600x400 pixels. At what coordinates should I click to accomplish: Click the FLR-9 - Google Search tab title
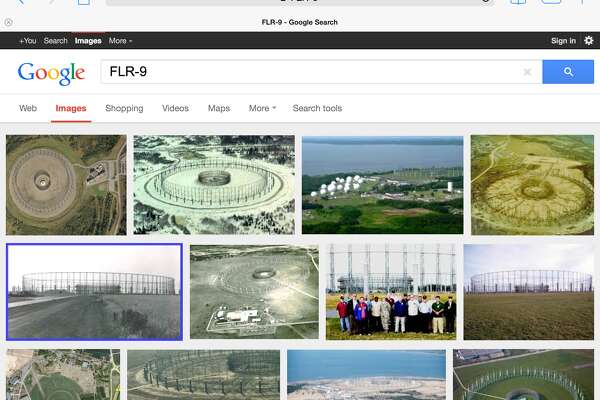300,22
